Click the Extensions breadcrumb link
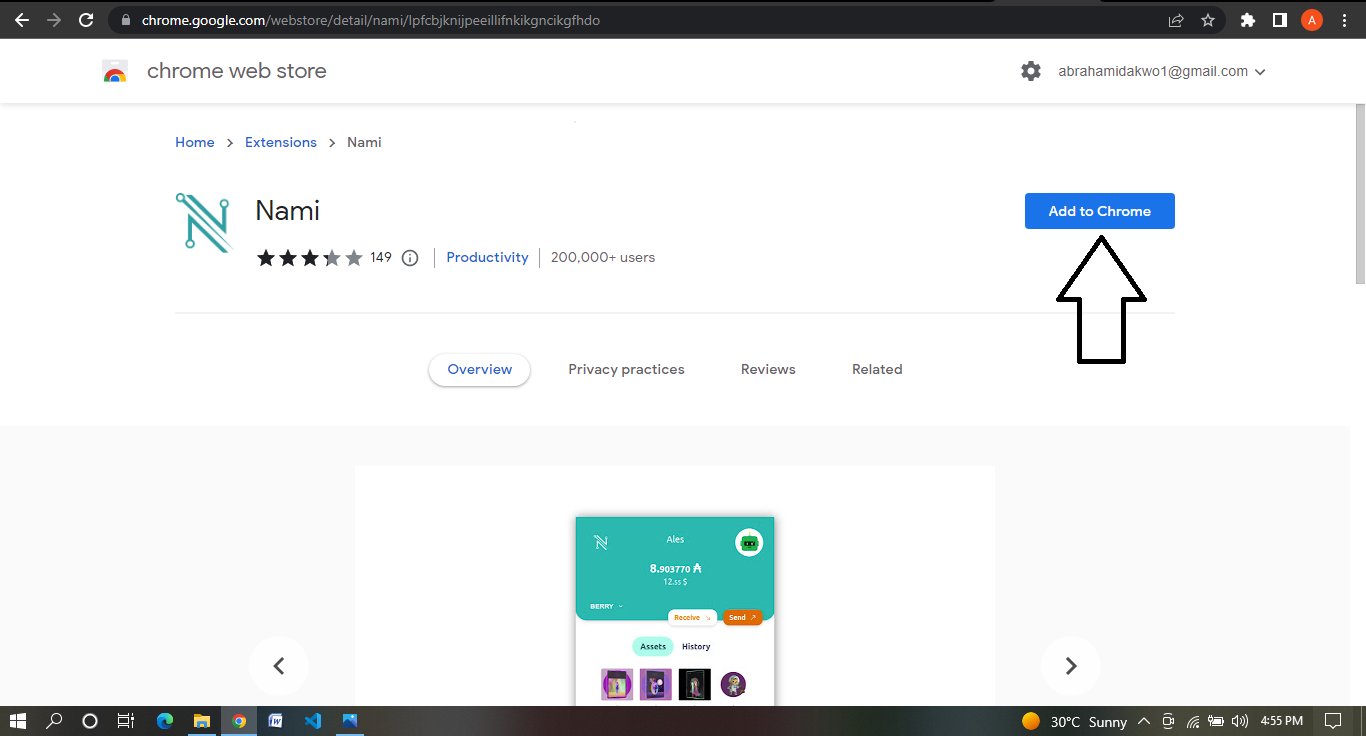The width and height of the screenshot is (1366, 736). pyautogui.click(x=281, y=142)
